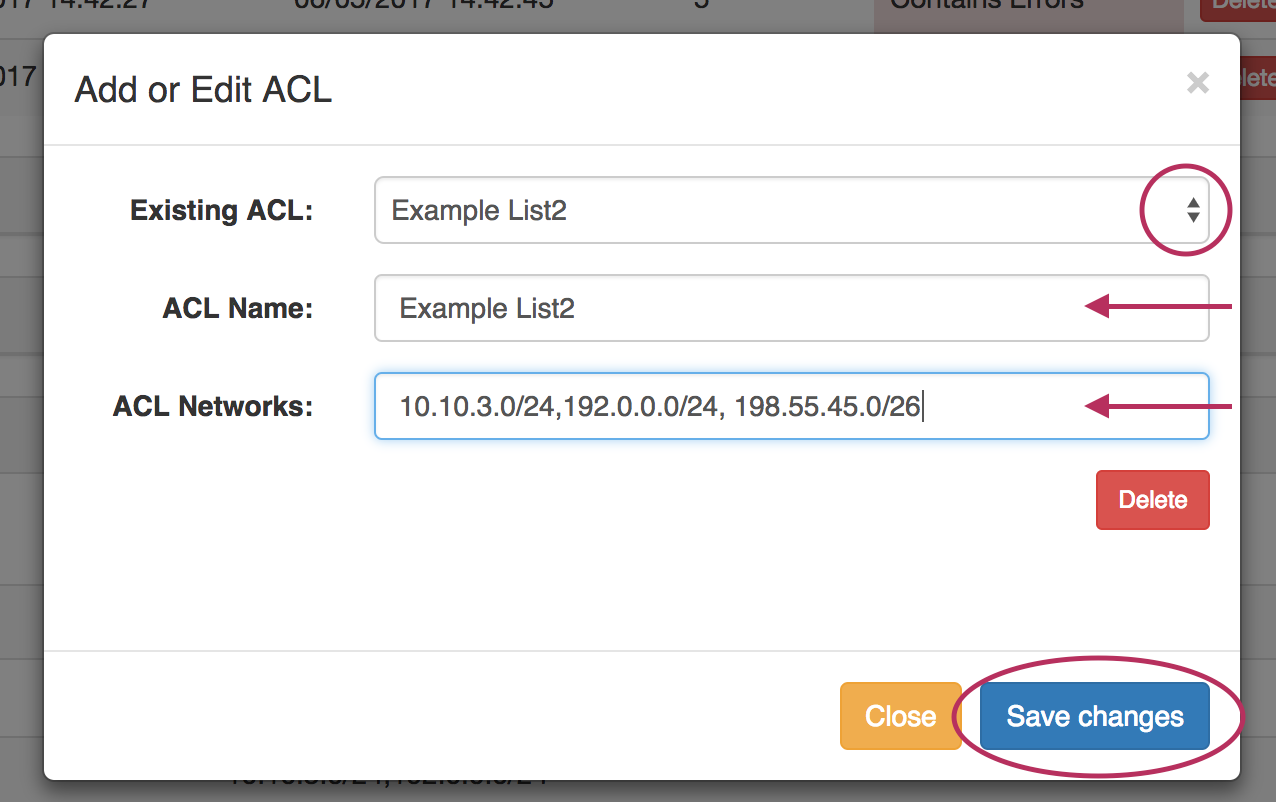Click the 'Existing ACL:' field label

[x=221, y=211]
